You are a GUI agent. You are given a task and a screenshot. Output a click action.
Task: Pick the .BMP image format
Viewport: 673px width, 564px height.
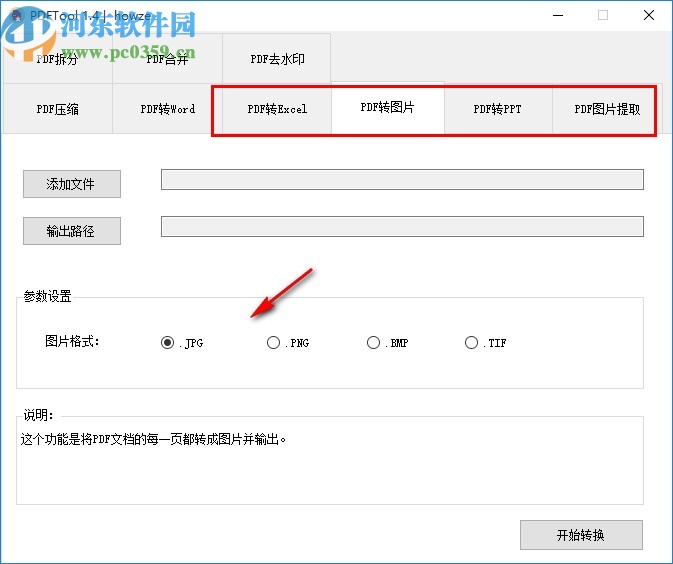(x=388, y=343)
